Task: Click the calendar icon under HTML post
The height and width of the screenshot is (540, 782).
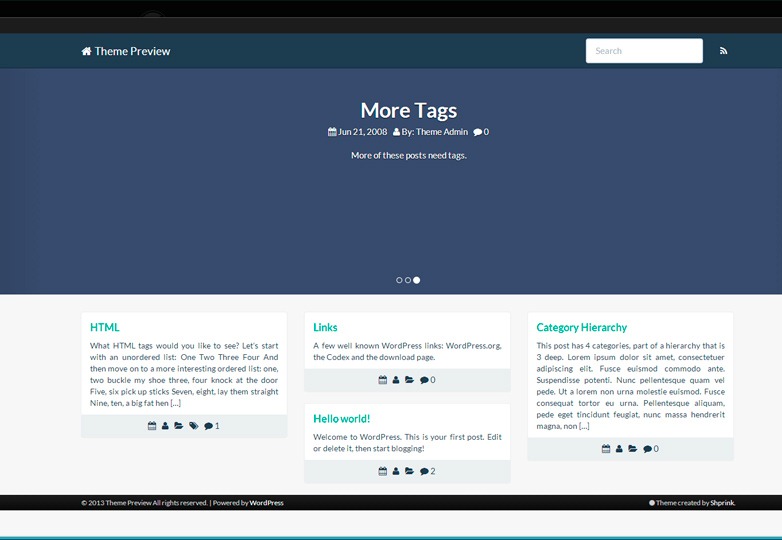Action: click(x=152, y=426)
